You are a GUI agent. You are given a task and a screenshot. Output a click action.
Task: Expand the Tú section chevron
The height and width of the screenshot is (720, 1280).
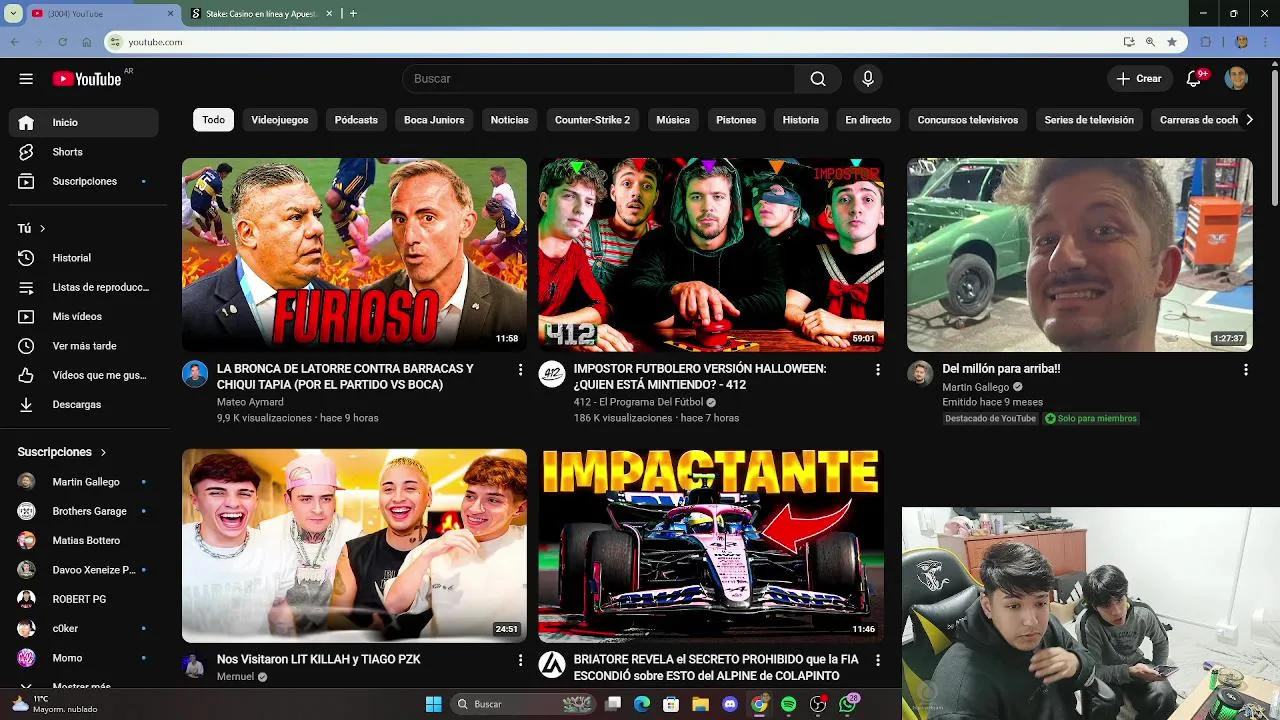click(42, 229)
